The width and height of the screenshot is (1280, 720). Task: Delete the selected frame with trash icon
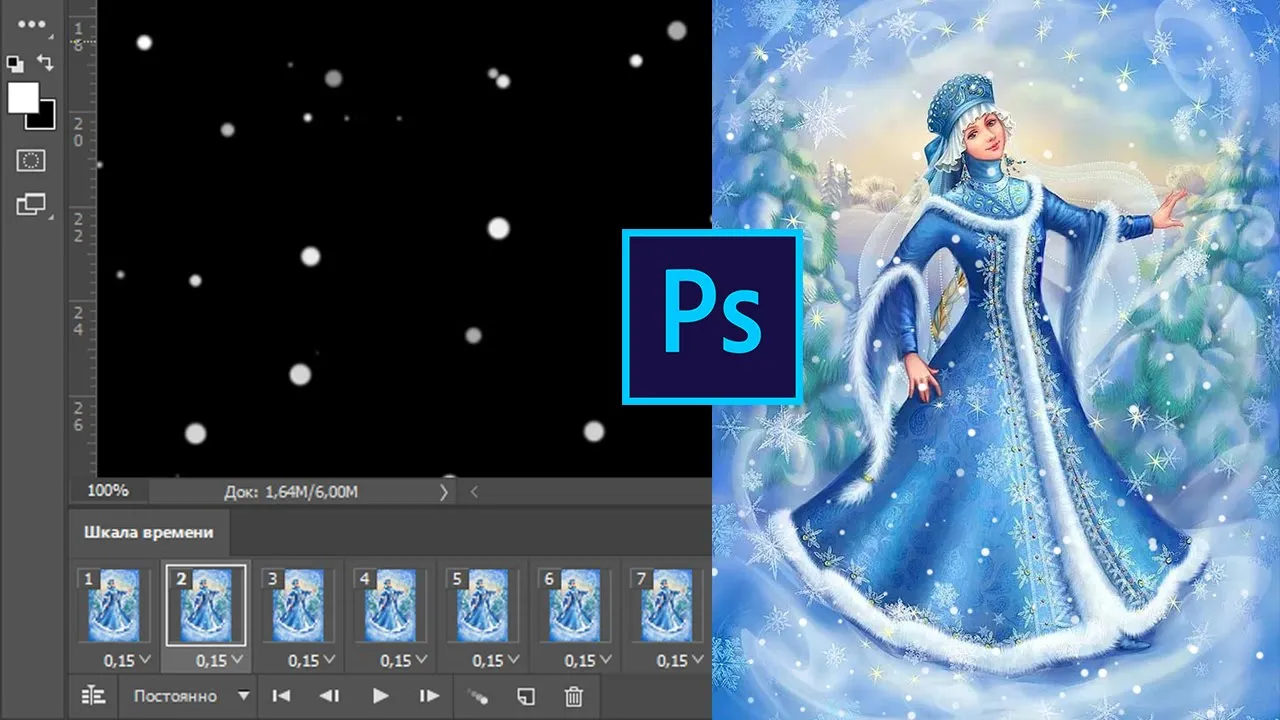pos(573,696)
